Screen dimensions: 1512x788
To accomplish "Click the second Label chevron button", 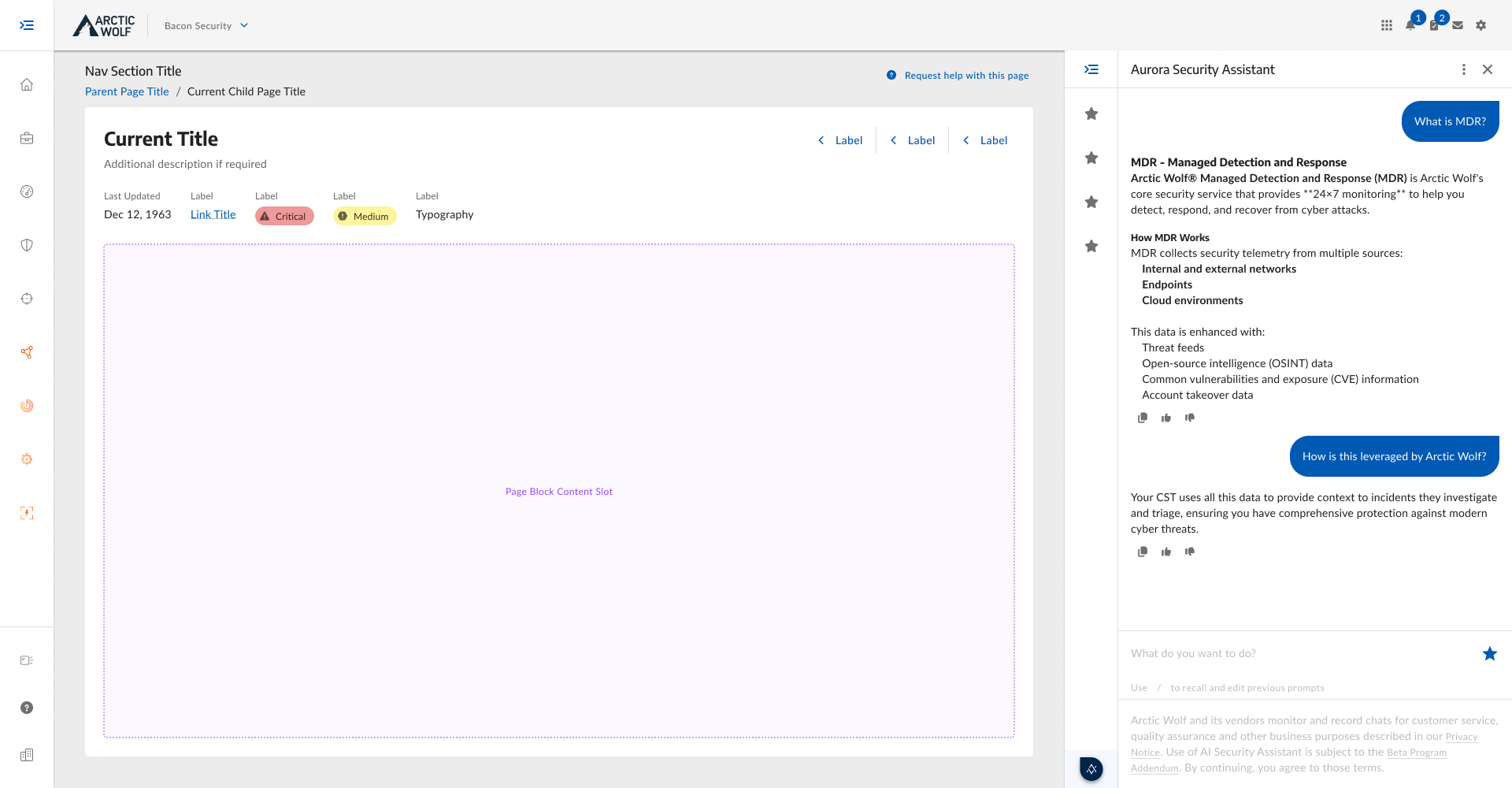I will click(912, 140).
